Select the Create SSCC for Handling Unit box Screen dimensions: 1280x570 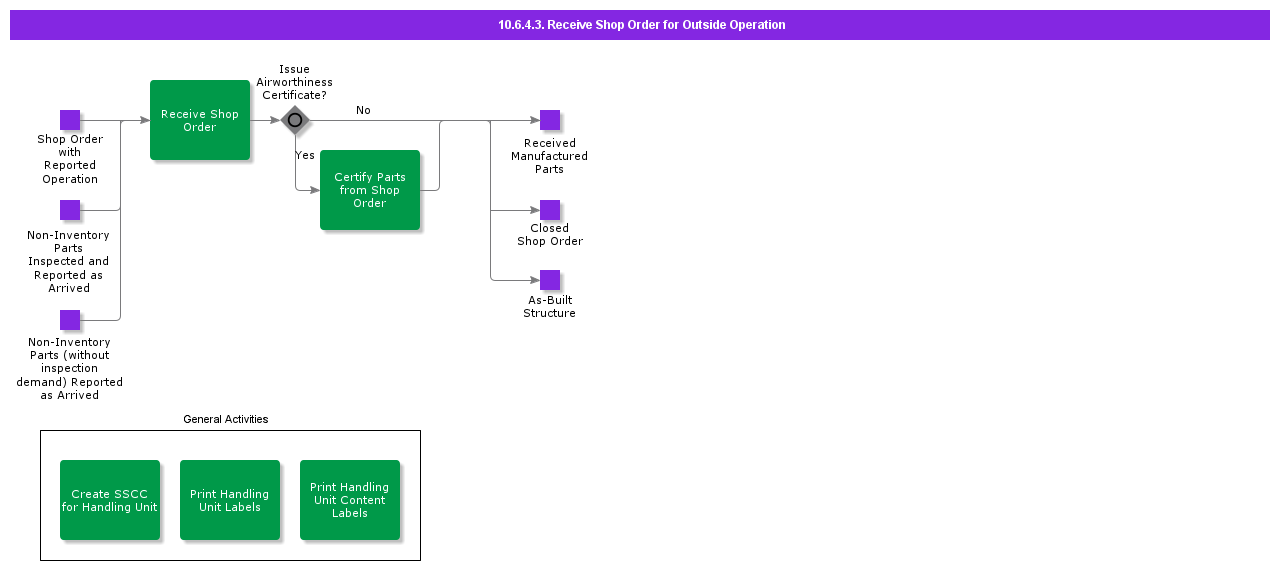coord(110,500)
